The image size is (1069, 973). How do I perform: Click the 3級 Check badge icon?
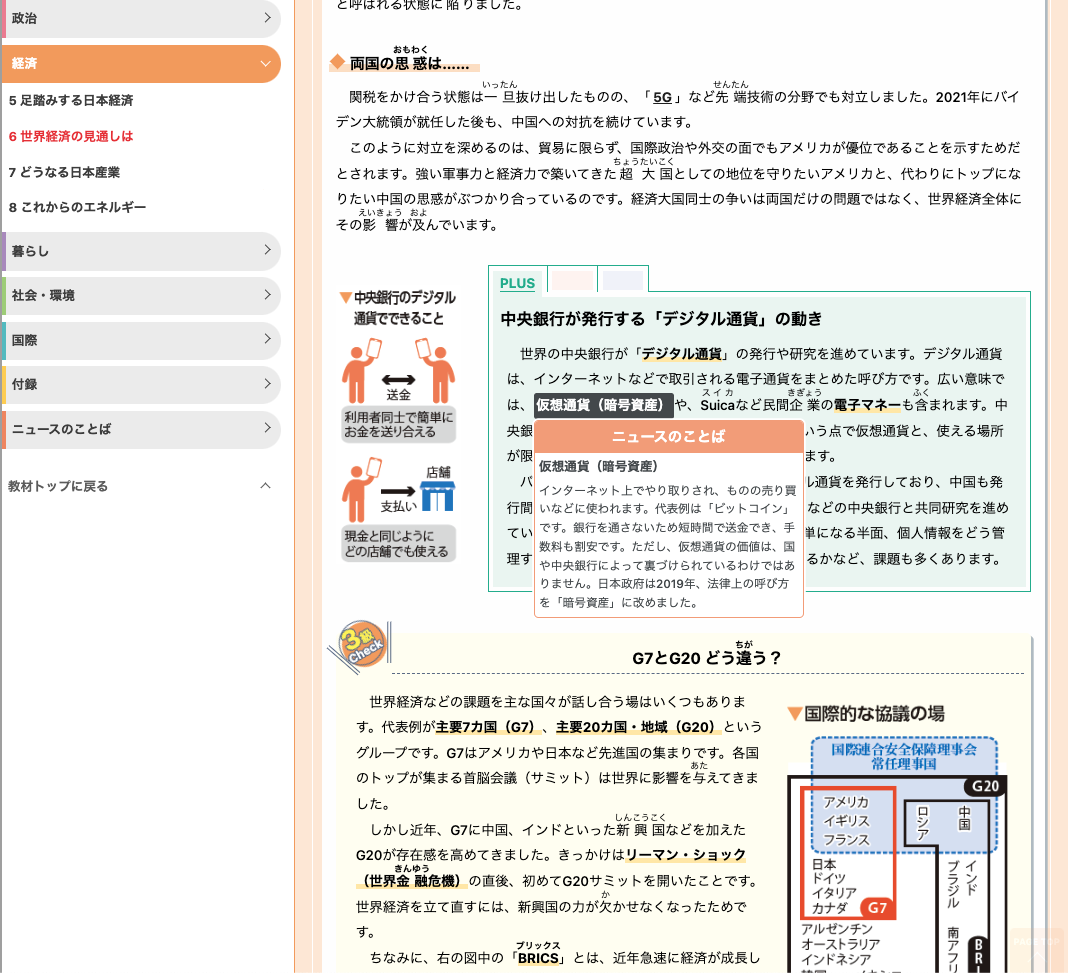click(362, 645)
